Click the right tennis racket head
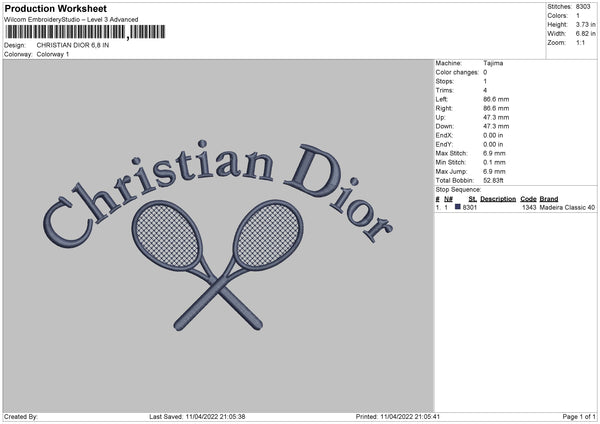 (268, 235)
